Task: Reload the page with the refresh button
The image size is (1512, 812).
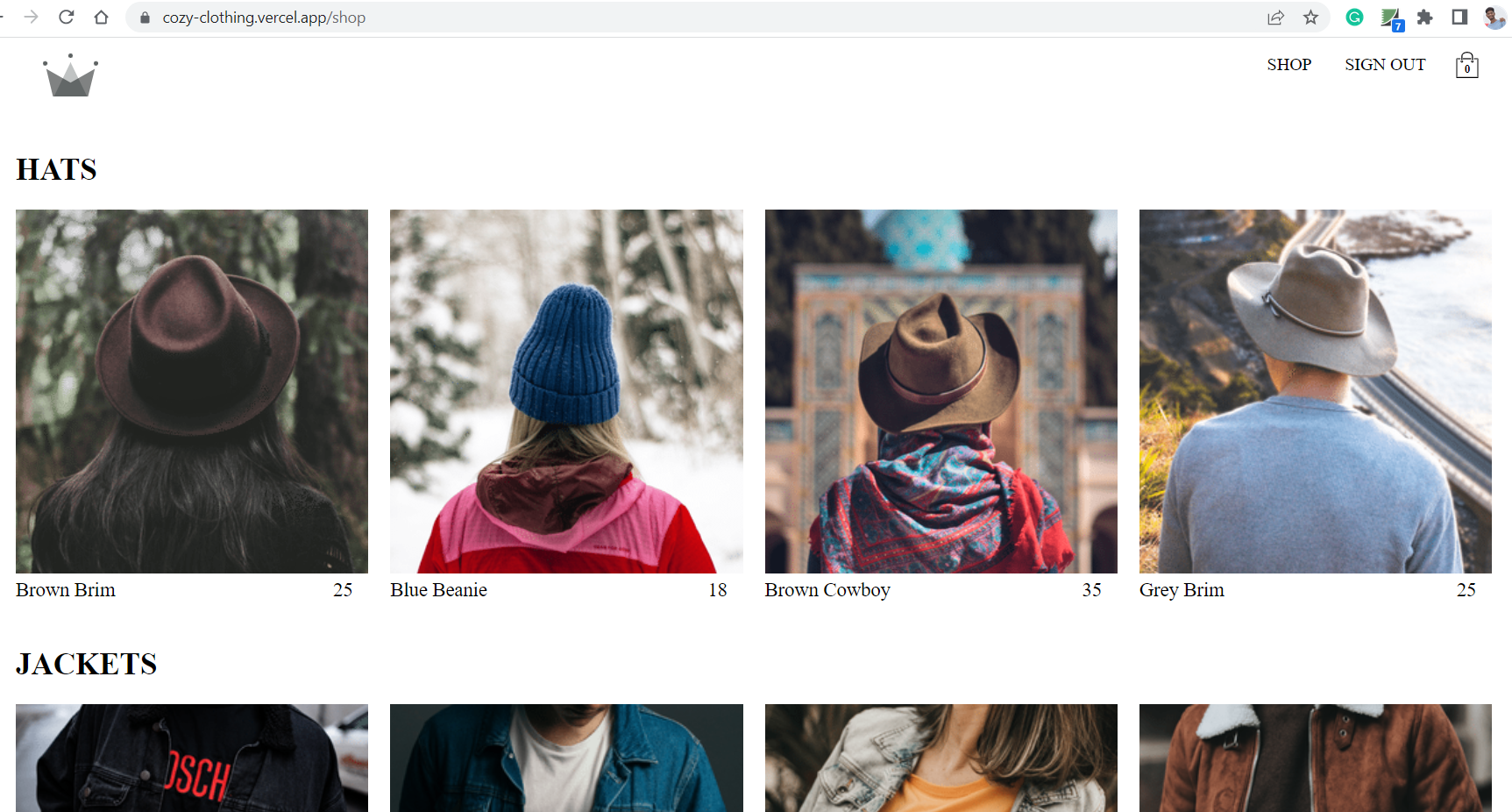Action: coord(67,18)
